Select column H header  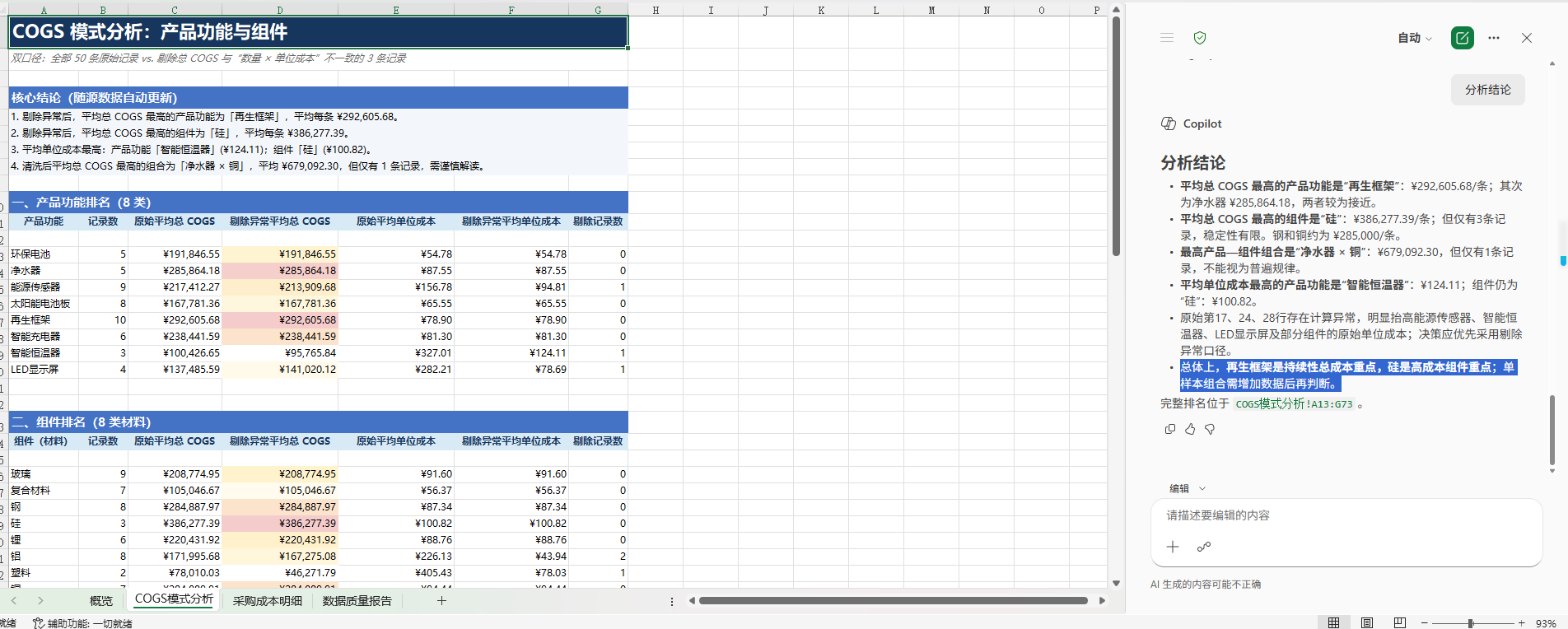(656, 10)
